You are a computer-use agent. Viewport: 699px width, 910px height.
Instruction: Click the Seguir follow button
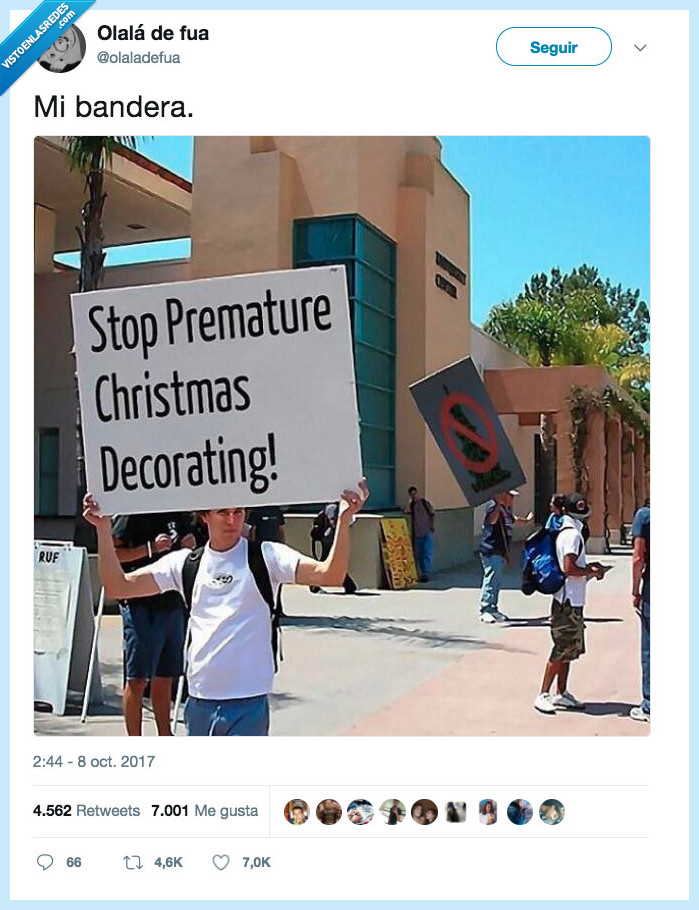tap(553, 47)
